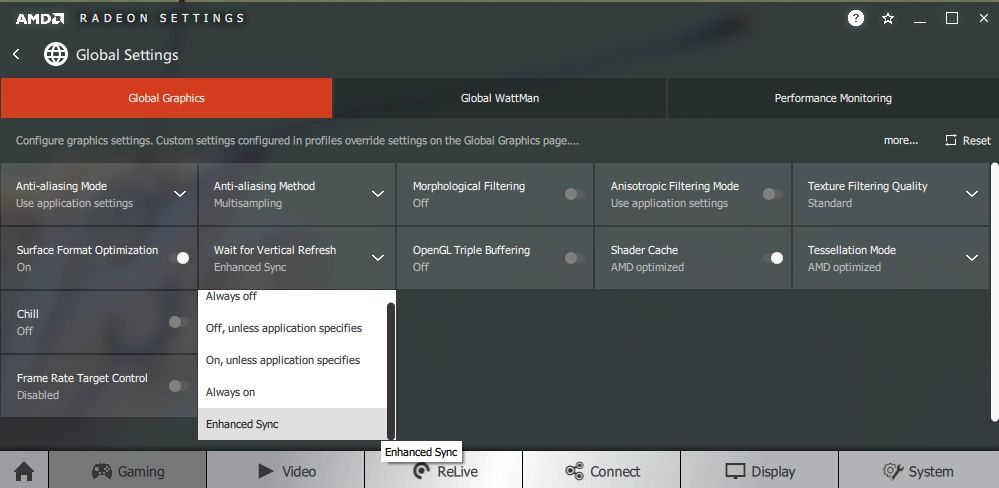Expand Anti-aliasing Method dropdown
This screenshot has height=488, width=999.
378,194
